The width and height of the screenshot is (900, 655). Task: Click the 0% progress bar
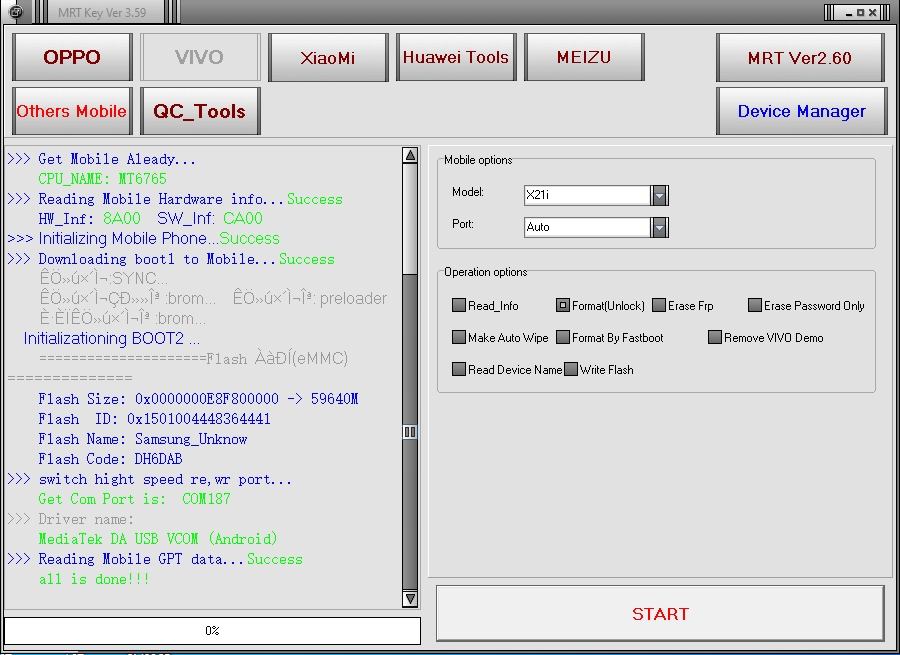pos(212,631)
